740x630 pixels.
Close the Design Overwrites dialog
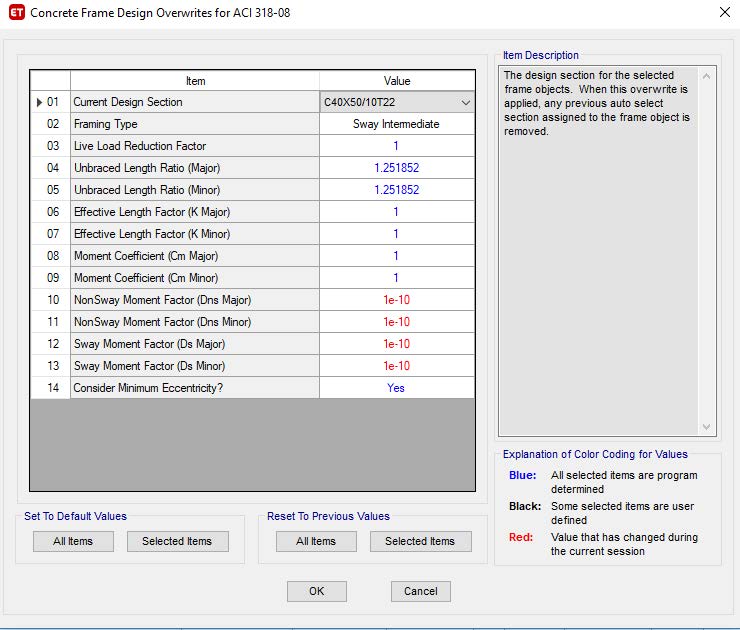[725, 12]
